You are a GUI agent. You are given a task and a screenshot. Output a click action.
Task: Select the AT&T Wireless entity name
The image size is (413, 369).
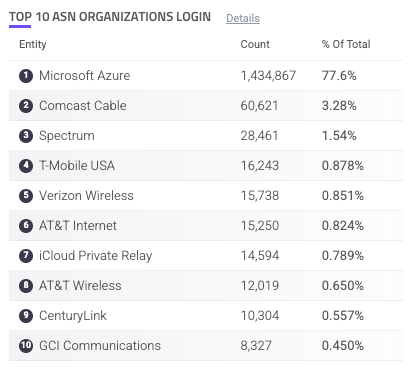click(80, 286)
